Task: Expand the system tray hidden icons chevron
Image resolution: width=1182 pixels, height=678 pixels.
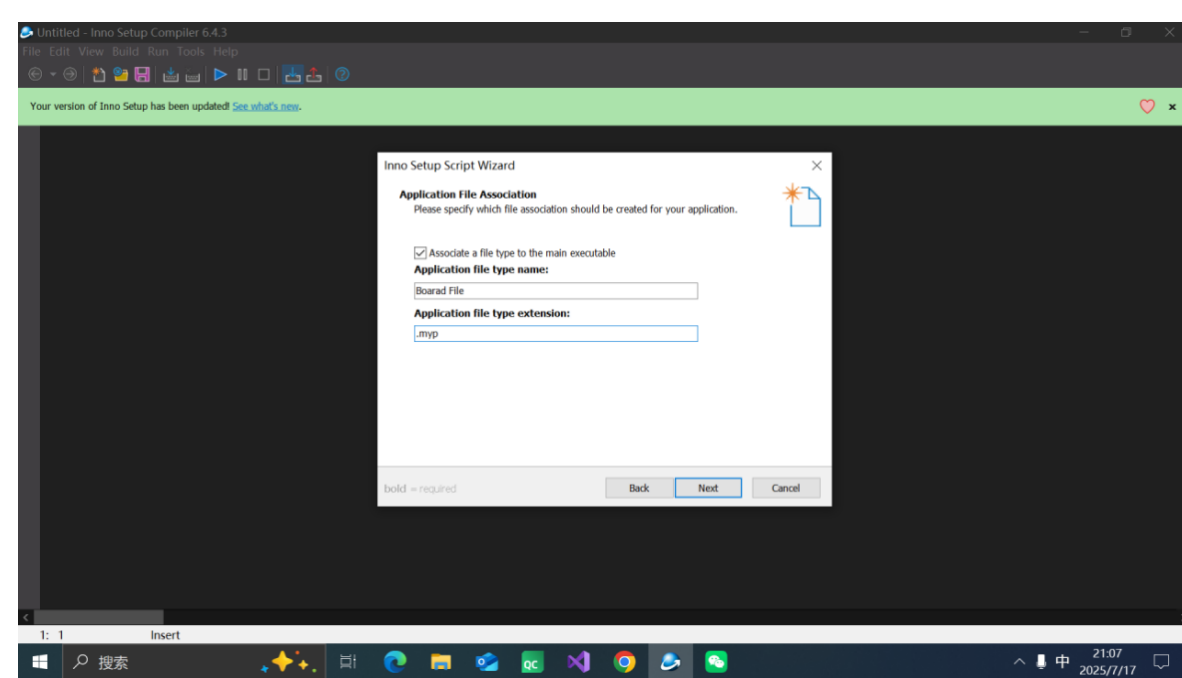Action: pyautogui.click(x=1019, y=661)
